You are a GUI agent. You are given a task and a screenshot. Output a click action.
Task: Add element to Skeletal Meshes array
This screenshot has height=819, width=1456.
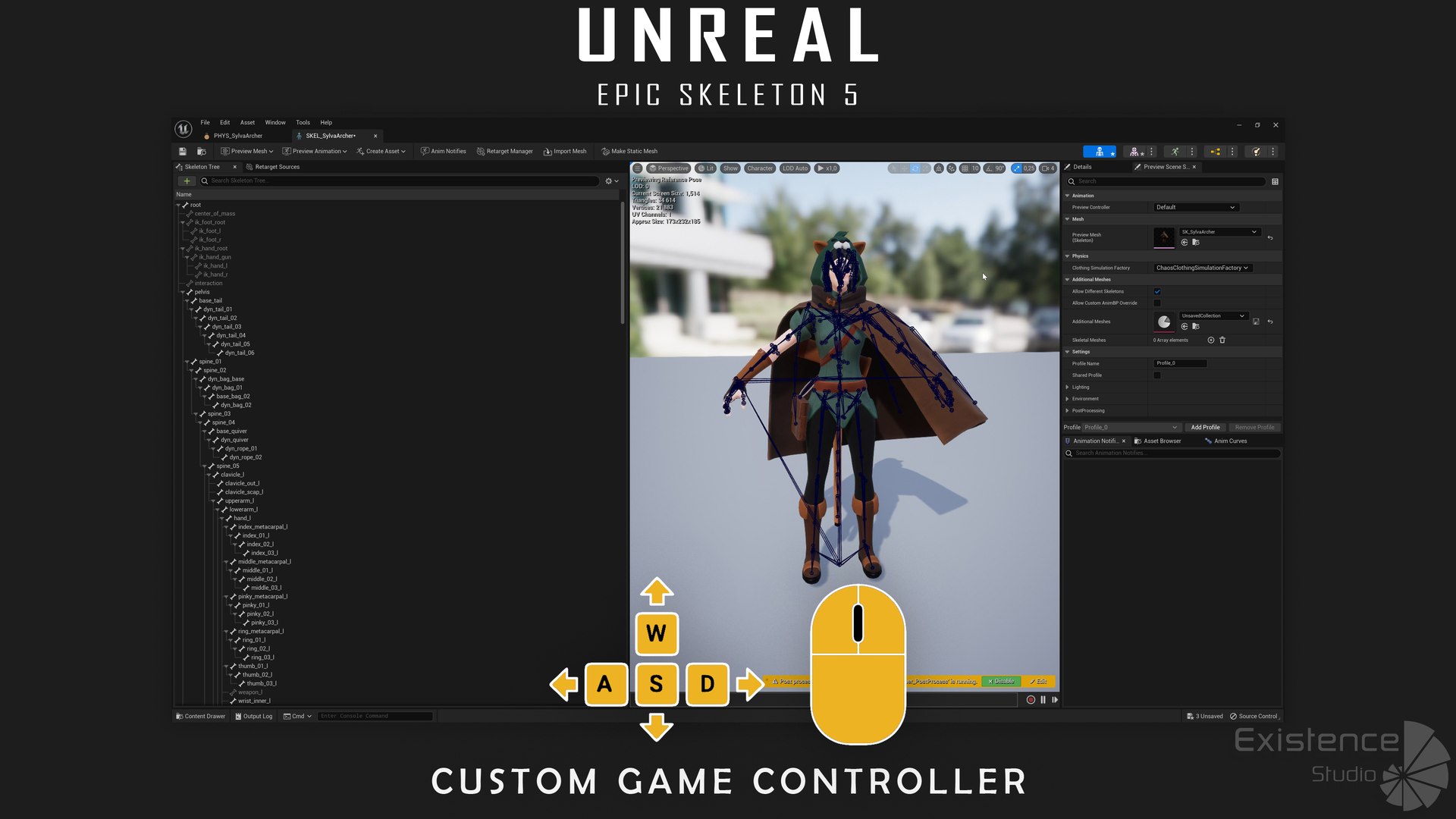point(1211,340)
